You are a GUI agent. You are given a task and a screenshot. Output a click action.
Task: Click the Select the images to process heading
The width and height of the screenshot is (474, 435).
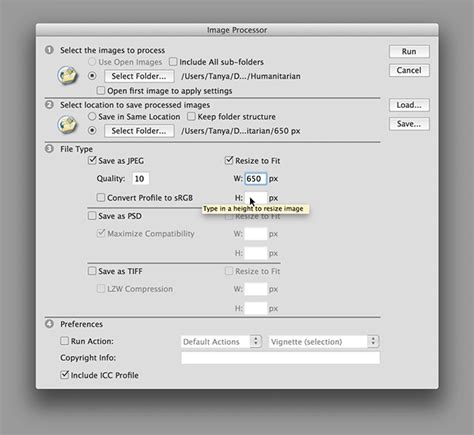click(x=112, y=50)
